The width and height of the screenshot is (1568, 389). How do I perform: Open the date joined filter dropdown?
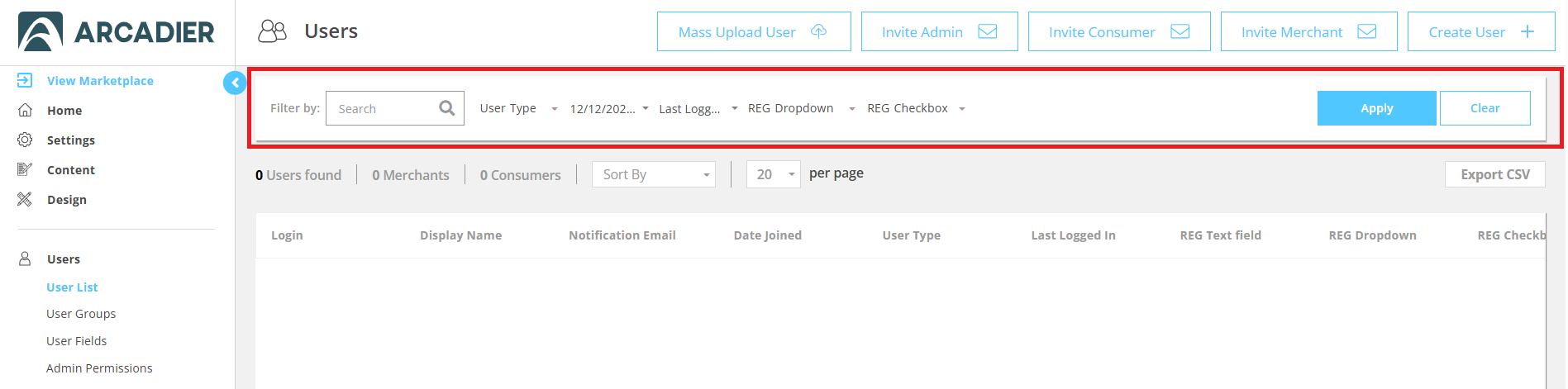[x=609, y=108]
